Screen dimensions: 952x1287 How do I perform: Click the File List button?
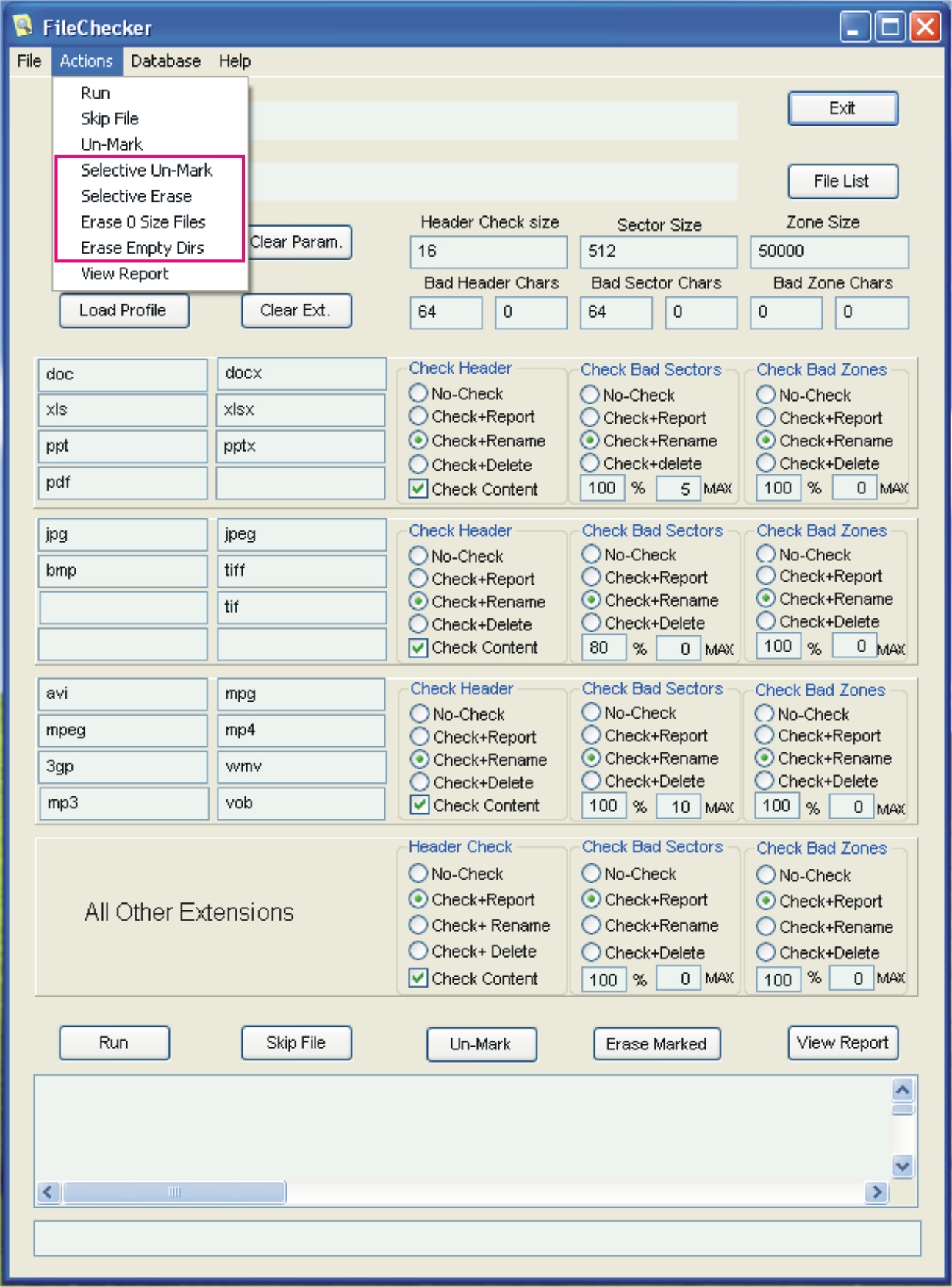[842, 181]
